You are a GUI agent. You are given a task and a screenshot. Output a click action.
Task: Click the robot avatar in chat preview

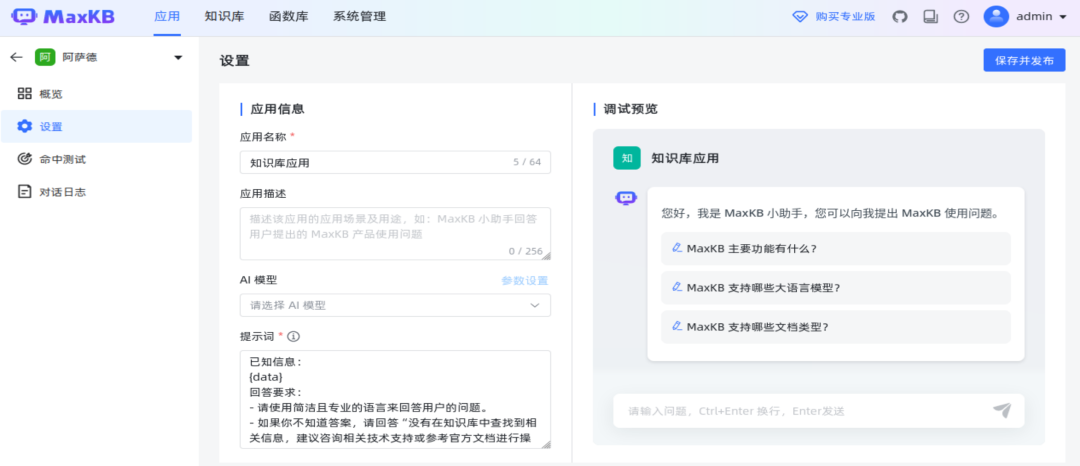(x=625, y=198)
